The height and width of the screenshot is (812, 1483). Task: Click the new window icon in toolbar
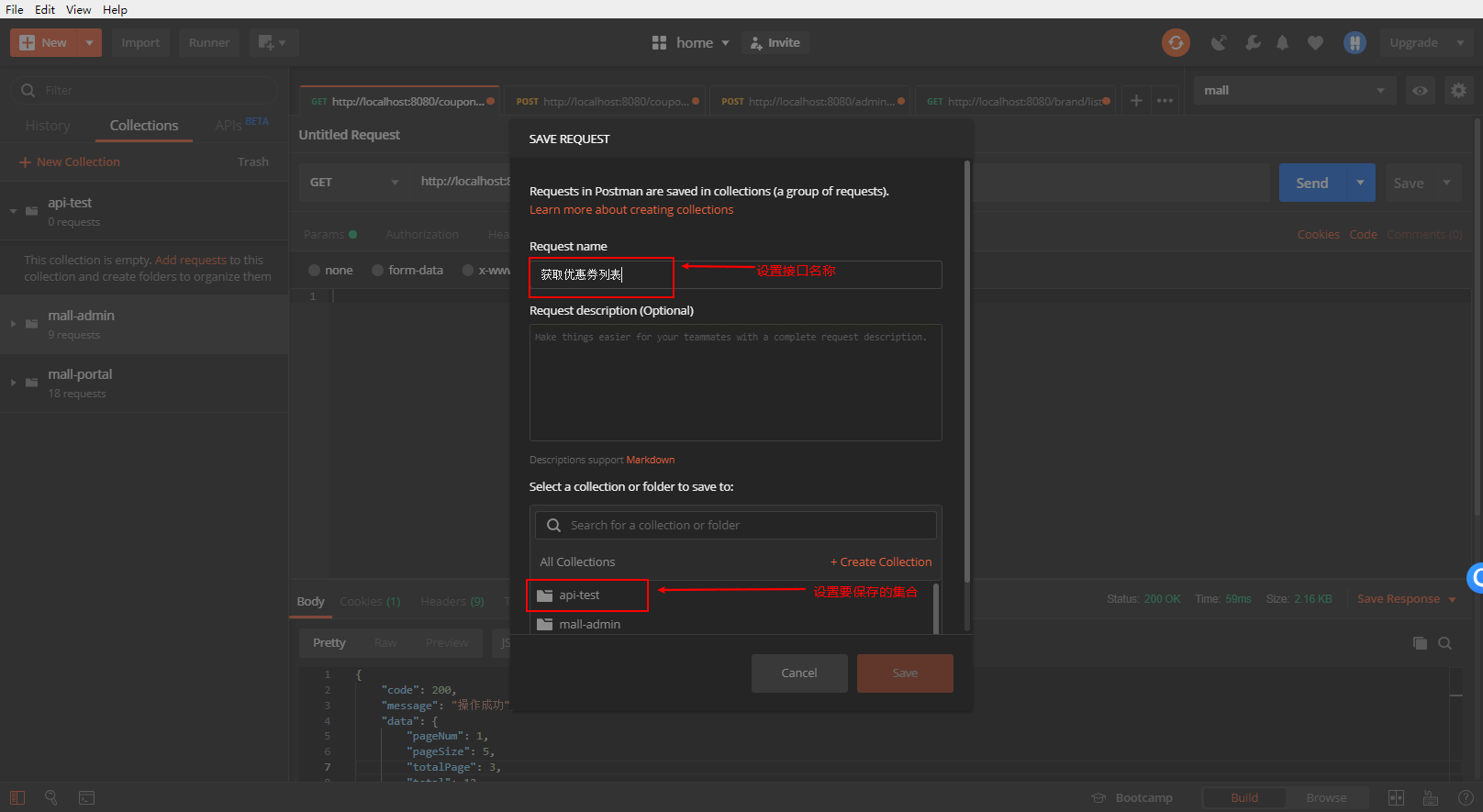(273, 42)
